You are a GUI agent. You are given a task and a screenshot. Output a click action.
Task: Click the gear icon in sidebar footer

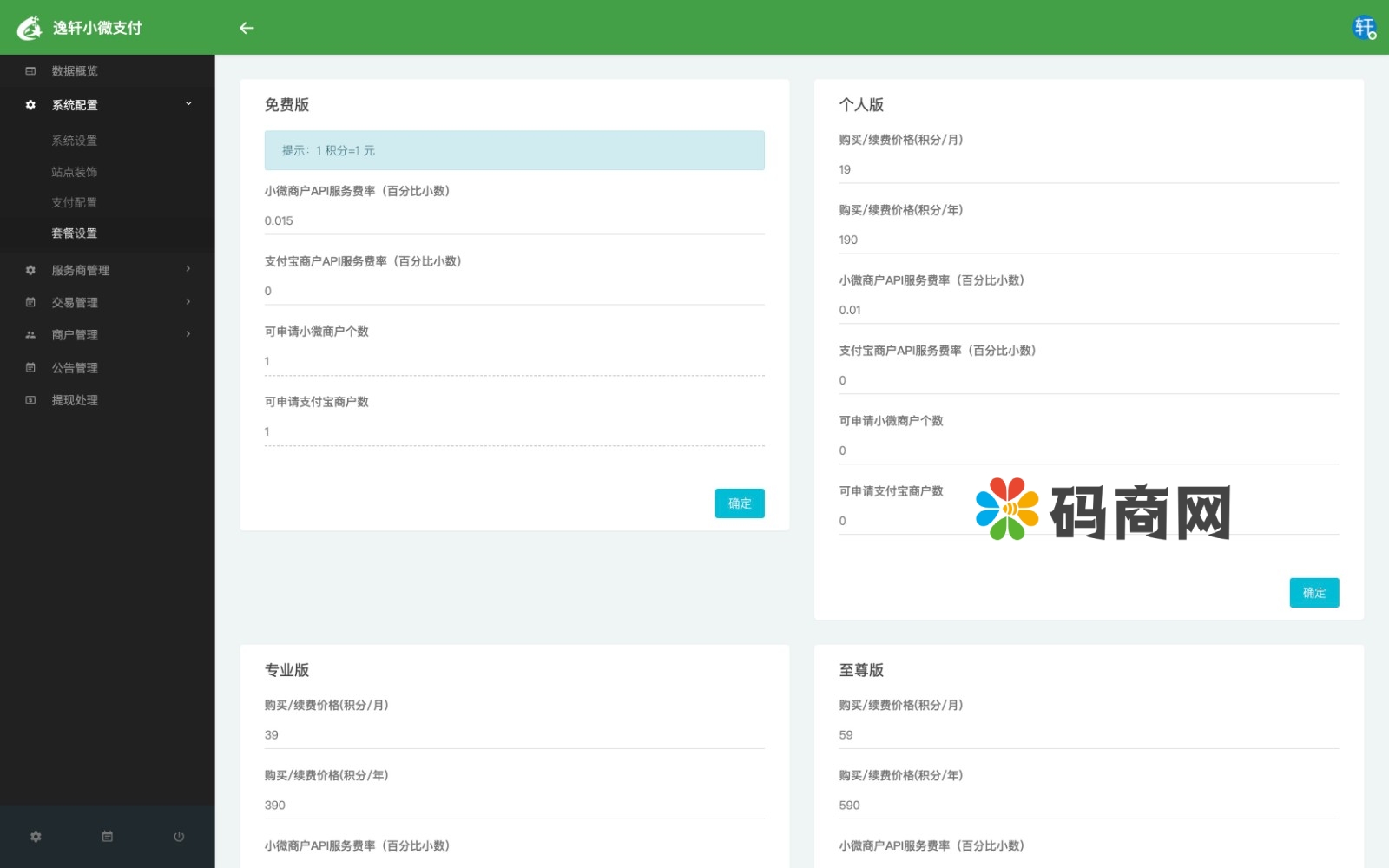36,837
